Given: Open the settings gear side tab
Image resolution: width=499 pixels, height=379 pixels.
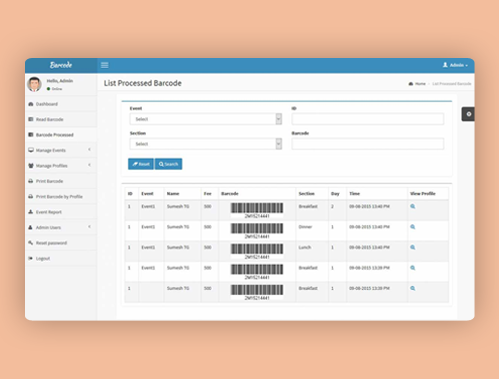Looking at the screenshot, I should 468,114.
